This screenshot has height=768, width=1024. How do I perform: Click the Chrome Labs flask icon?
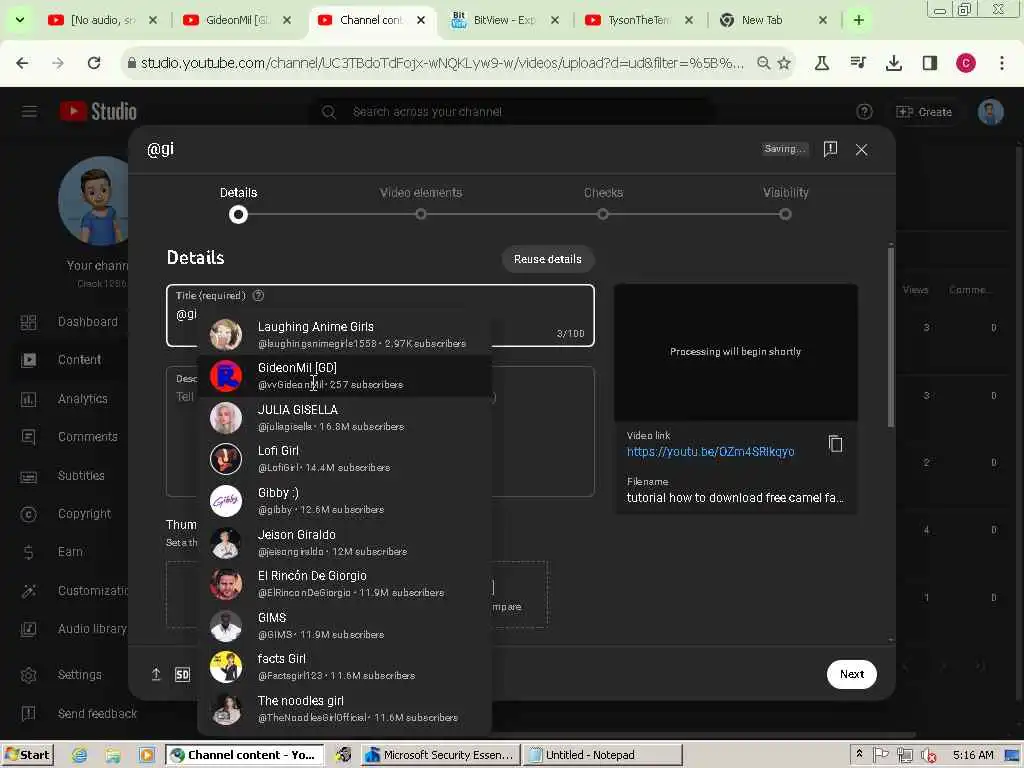(x=822, y=63)
